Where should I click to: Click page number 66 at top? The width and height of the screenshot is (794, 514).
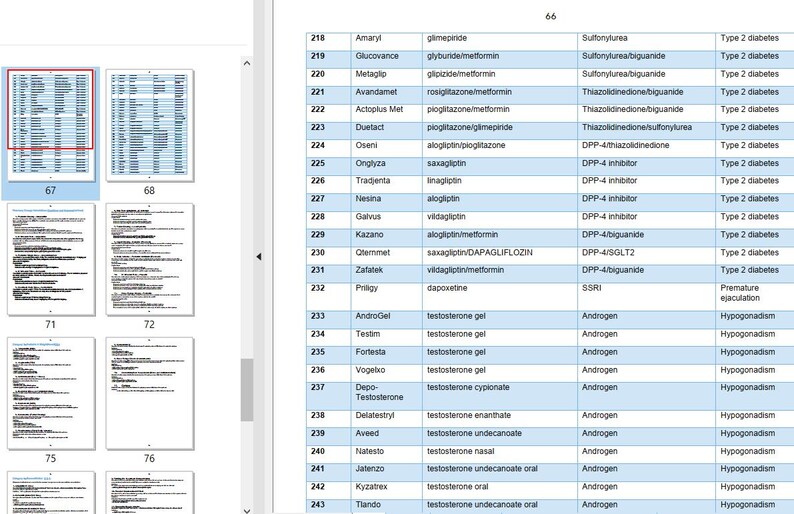click(x=550, y=17)
